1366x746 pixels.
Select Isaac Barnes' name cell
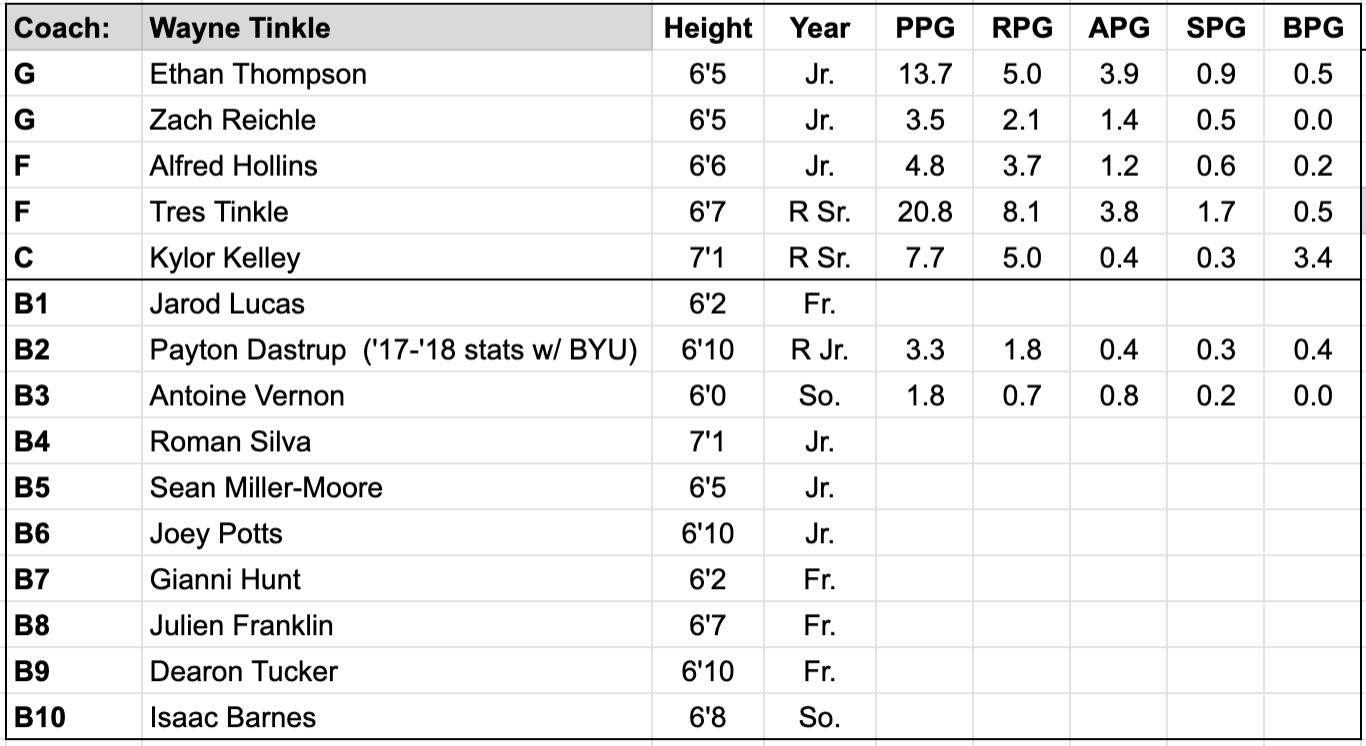396,718
